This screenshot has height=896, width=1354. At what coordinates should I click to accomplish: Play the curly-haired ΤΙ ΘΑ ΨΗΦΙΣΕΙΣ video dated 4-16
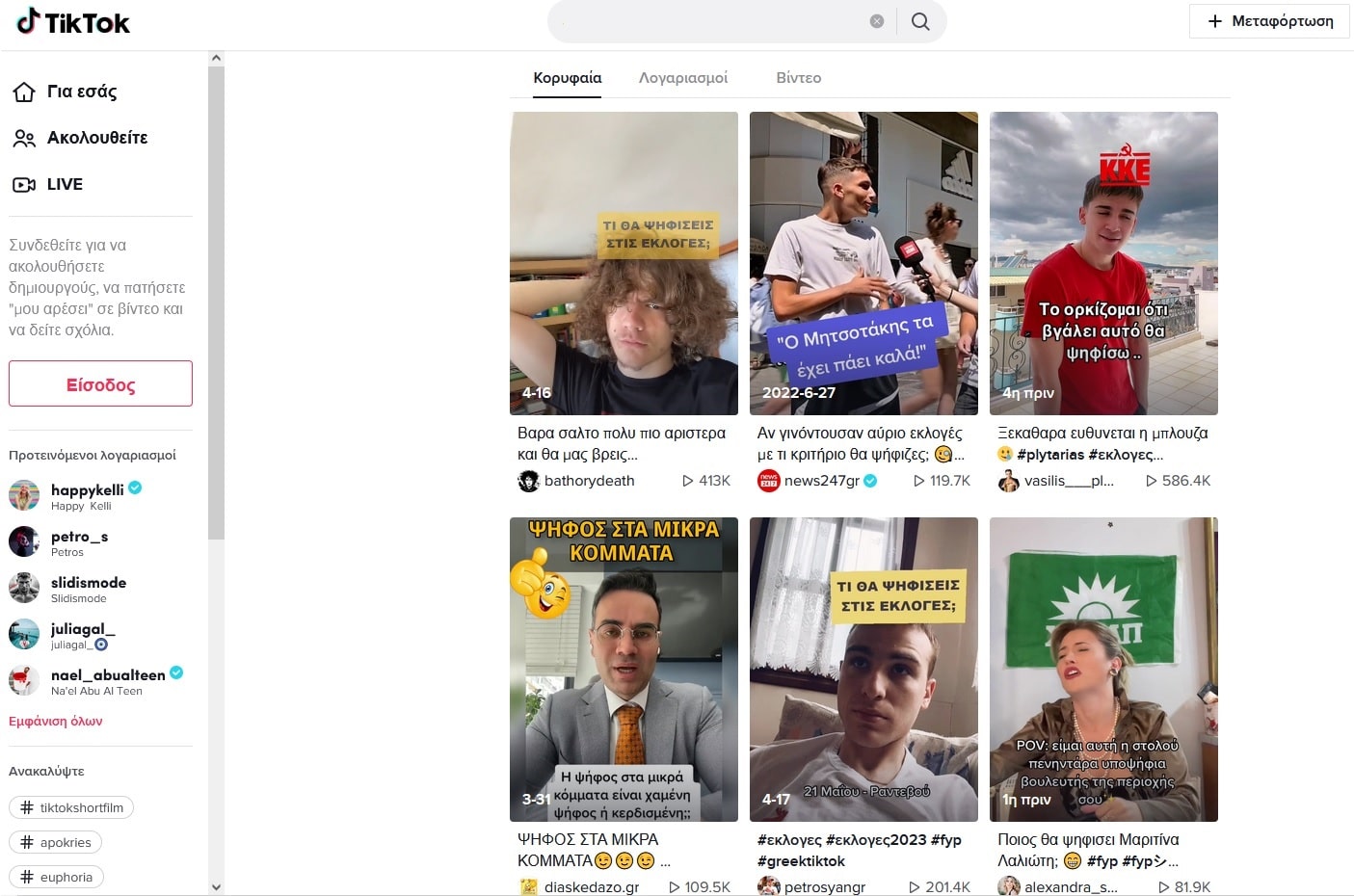(x=624, y=263)
